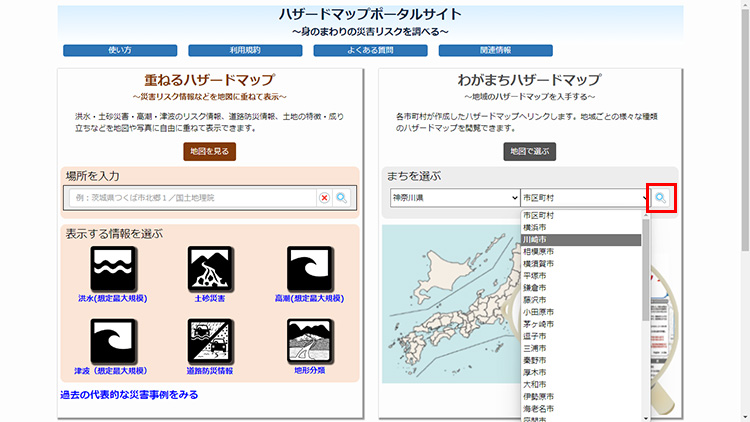
Task: Search selected town with magnifier icon
Action: point(661,198)
